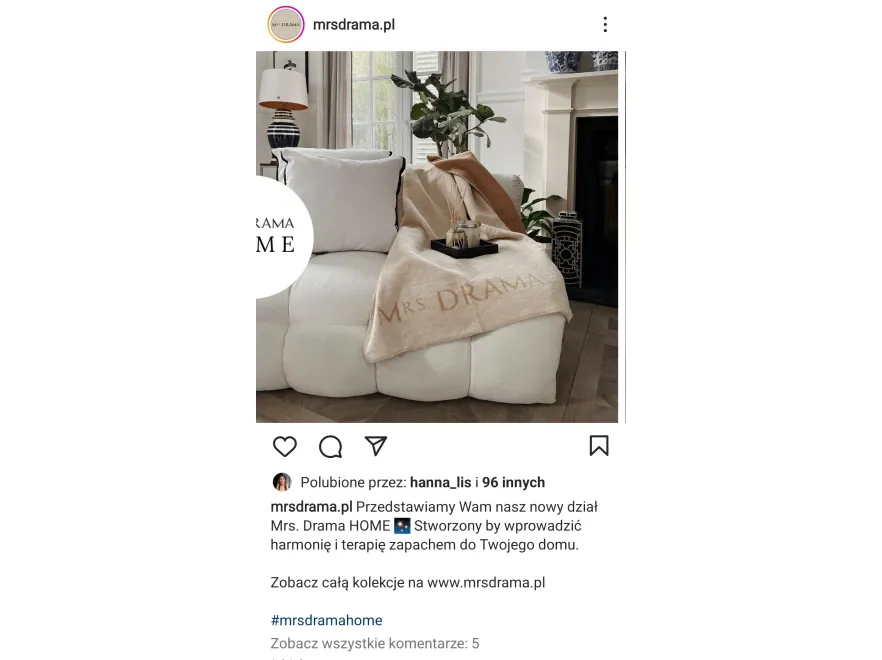
Task: Like the post with the heart icon
Action: pyautogui.click(x=285, y=446)
